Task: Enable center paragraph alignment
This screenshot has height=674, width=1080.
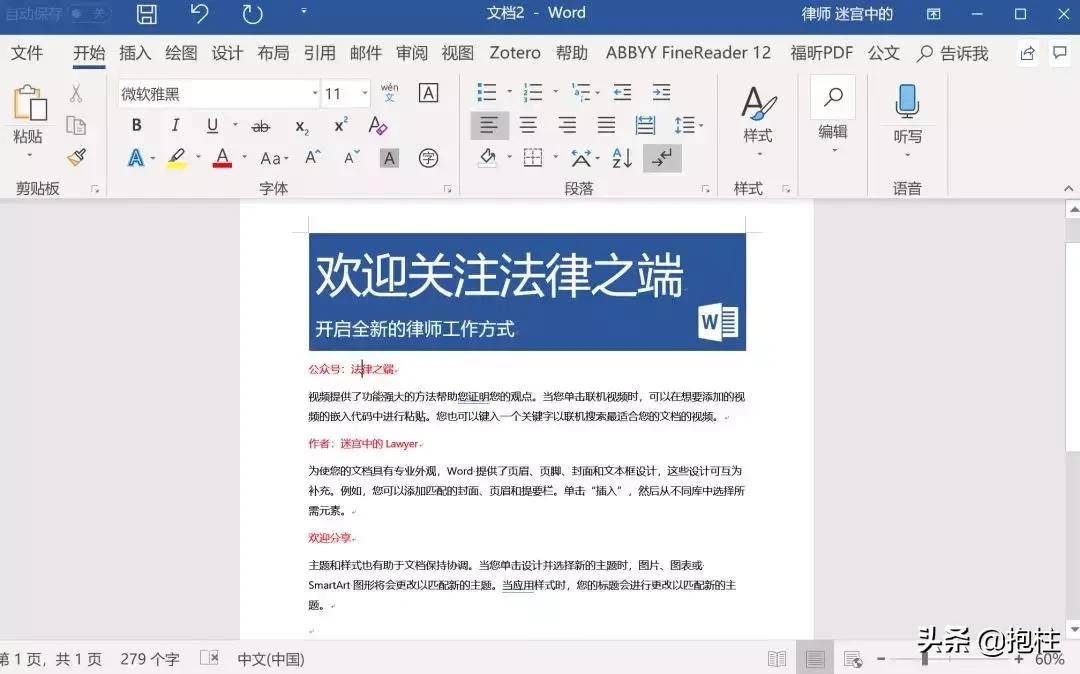Action: click(528, 125)
